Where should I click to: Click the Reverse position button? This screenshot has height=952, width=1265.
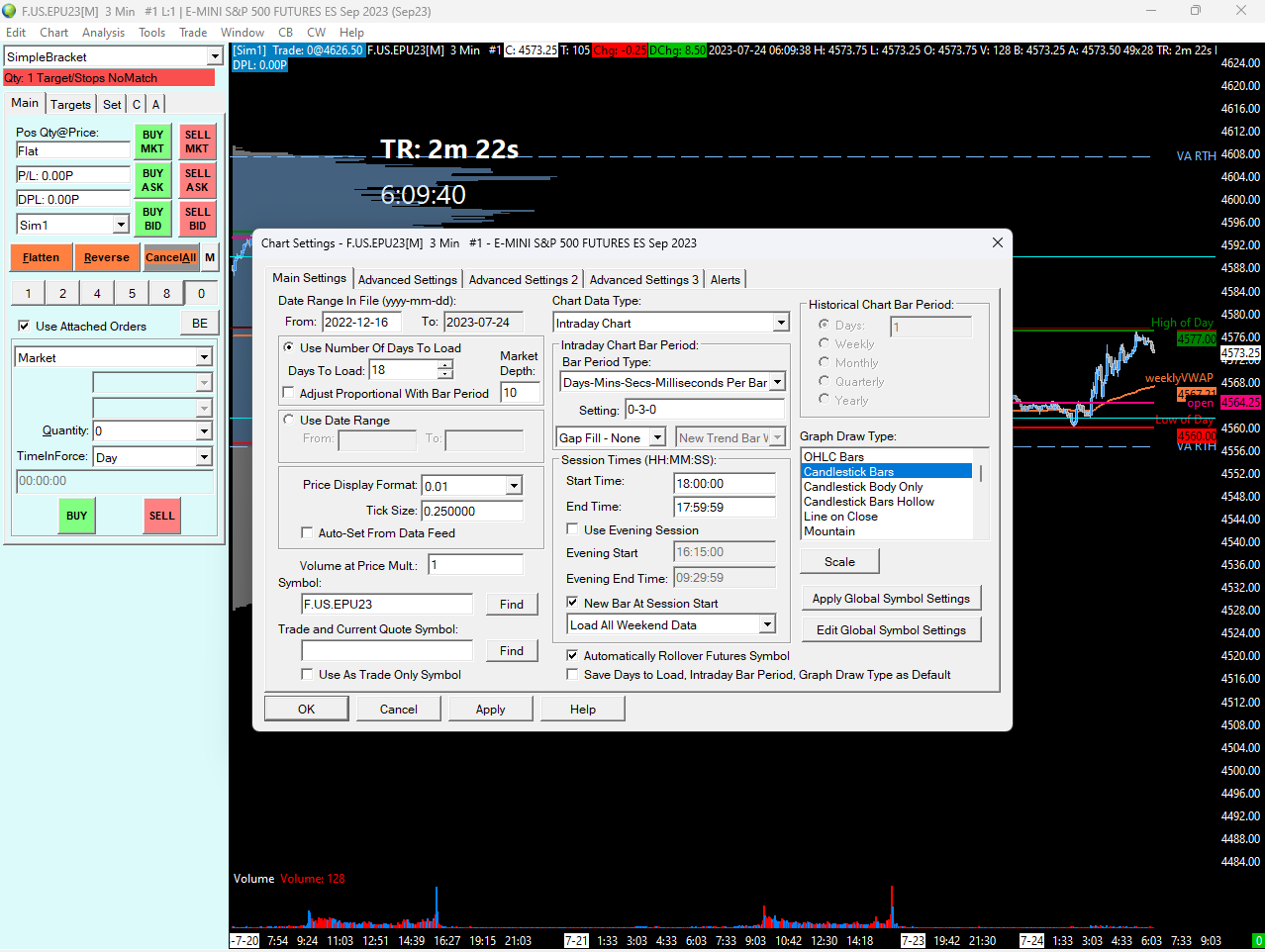click(x=106, y=257)
